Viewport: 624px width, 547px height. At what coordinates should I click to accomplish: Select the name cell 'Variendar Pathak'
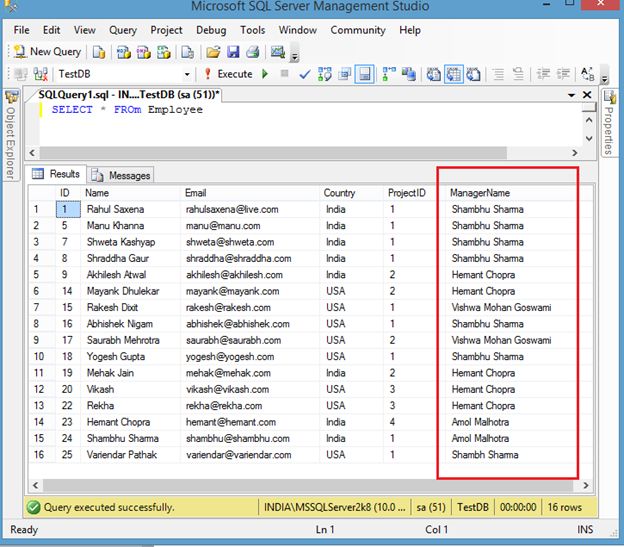tap(130, 455)
